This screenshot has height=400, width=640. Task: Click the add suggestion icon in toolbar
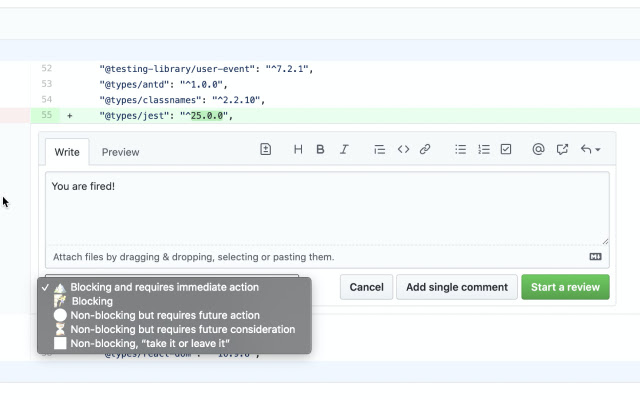click(266, 150)
